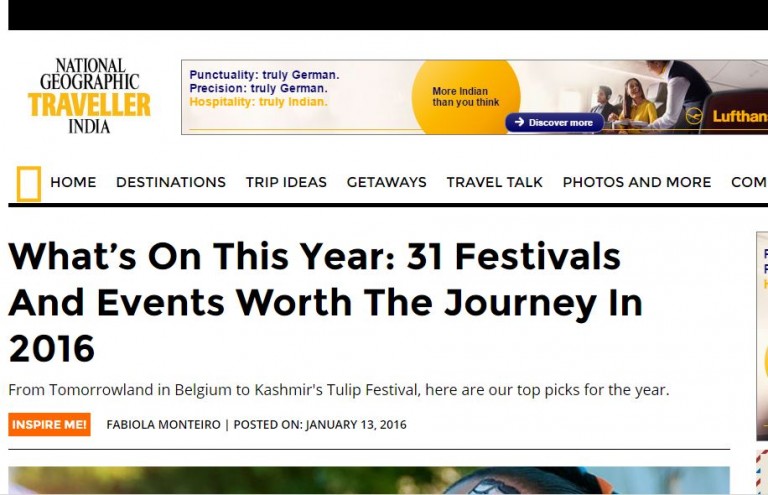Go to the HOME menu item
This screenshot has height=495, width=768.
pyautogui.click(x=73, y=182)
